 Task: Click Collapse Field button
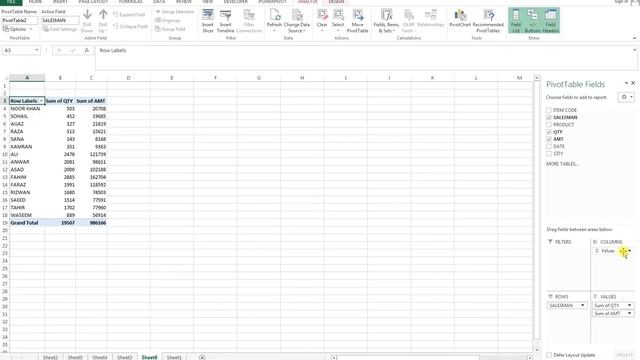[x=130, y=27]
